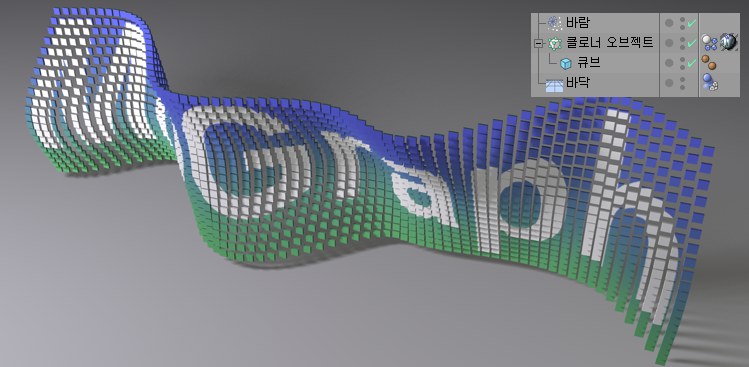Toggle visibility dots for 바람

coord(683,23)
